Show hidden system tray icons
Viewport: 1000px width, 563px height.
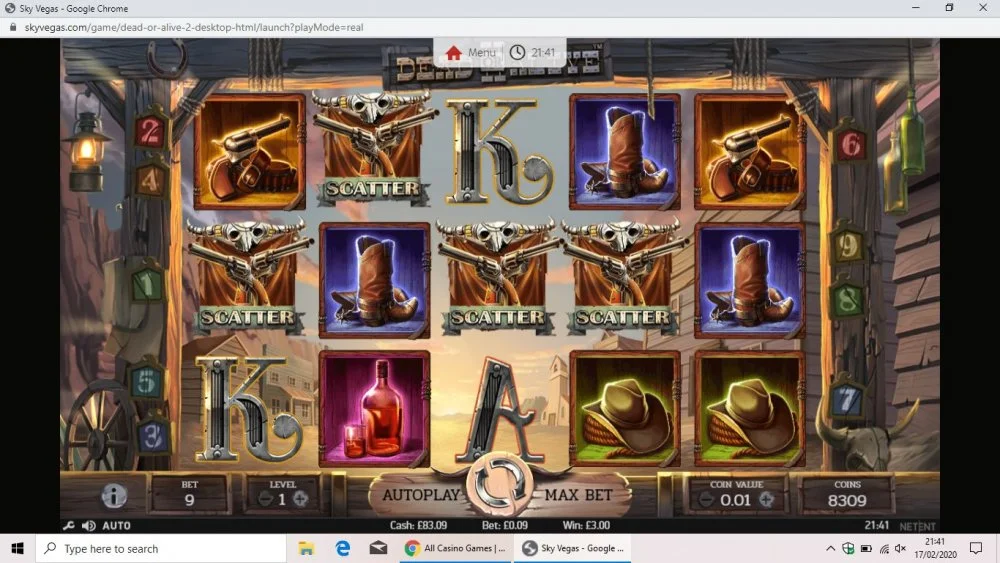[x=830, y=548]
